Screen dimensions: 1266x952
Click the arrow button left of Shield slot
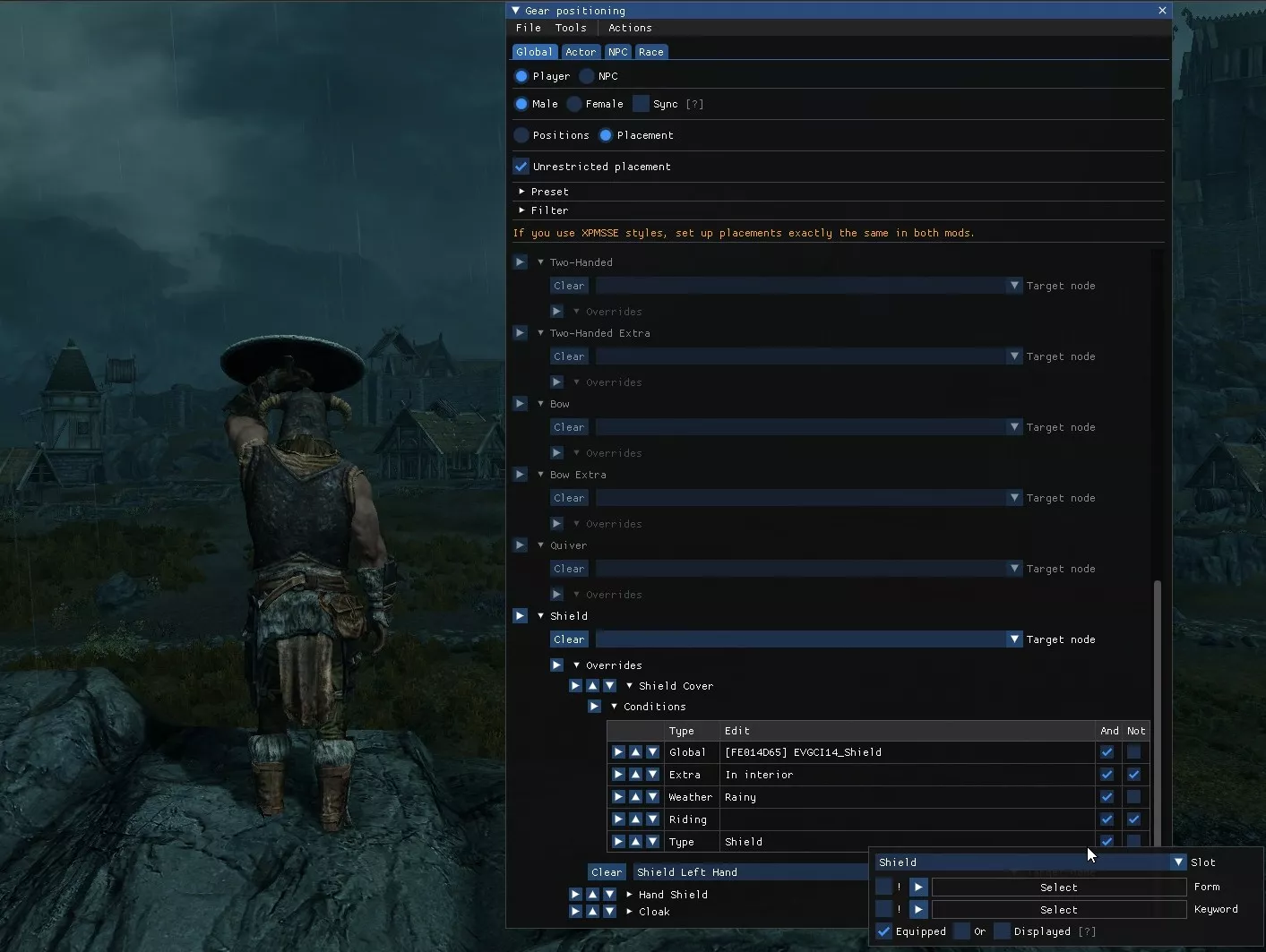[x=520, y=616]
